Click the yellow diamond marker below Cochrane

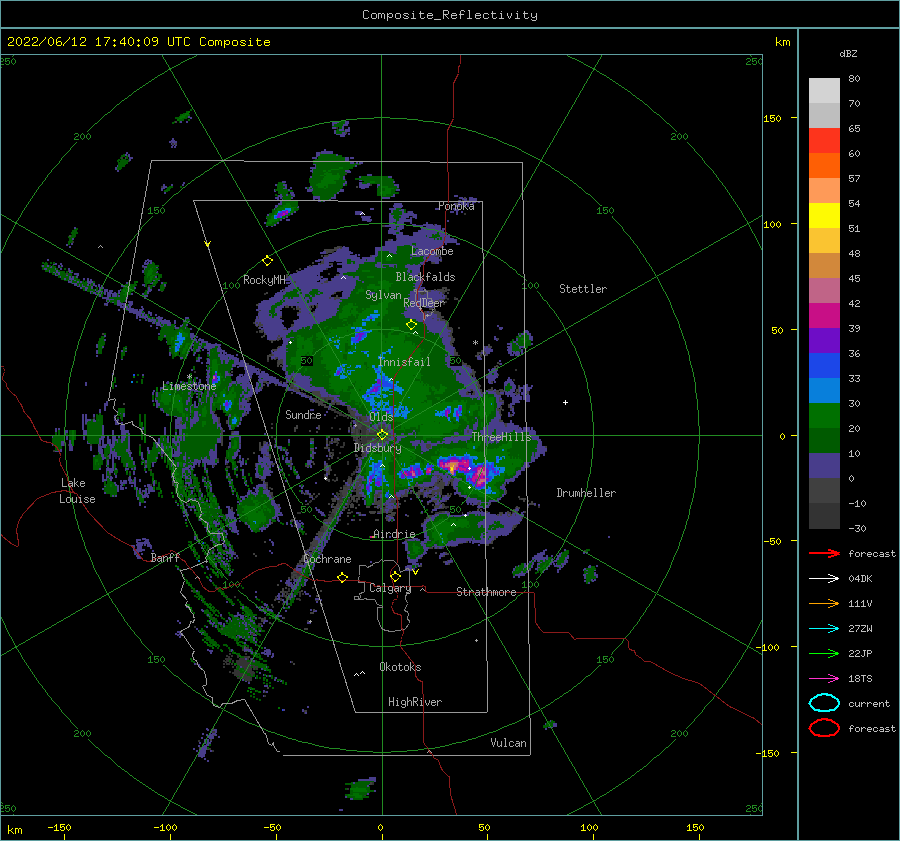(x=343, y=578)
